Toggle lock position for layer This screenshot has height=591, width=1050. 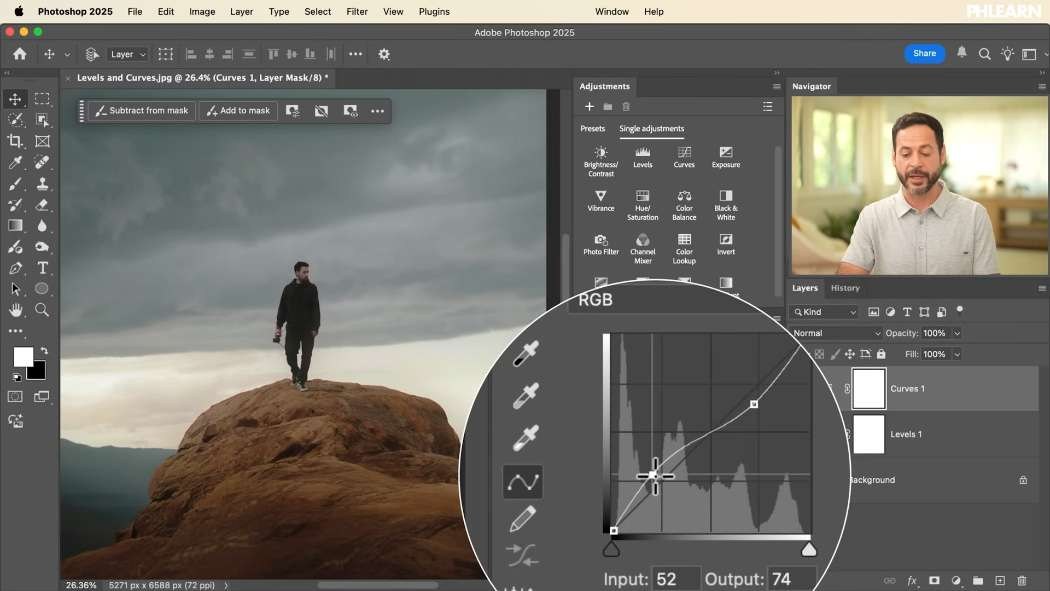tap(850, 354)
